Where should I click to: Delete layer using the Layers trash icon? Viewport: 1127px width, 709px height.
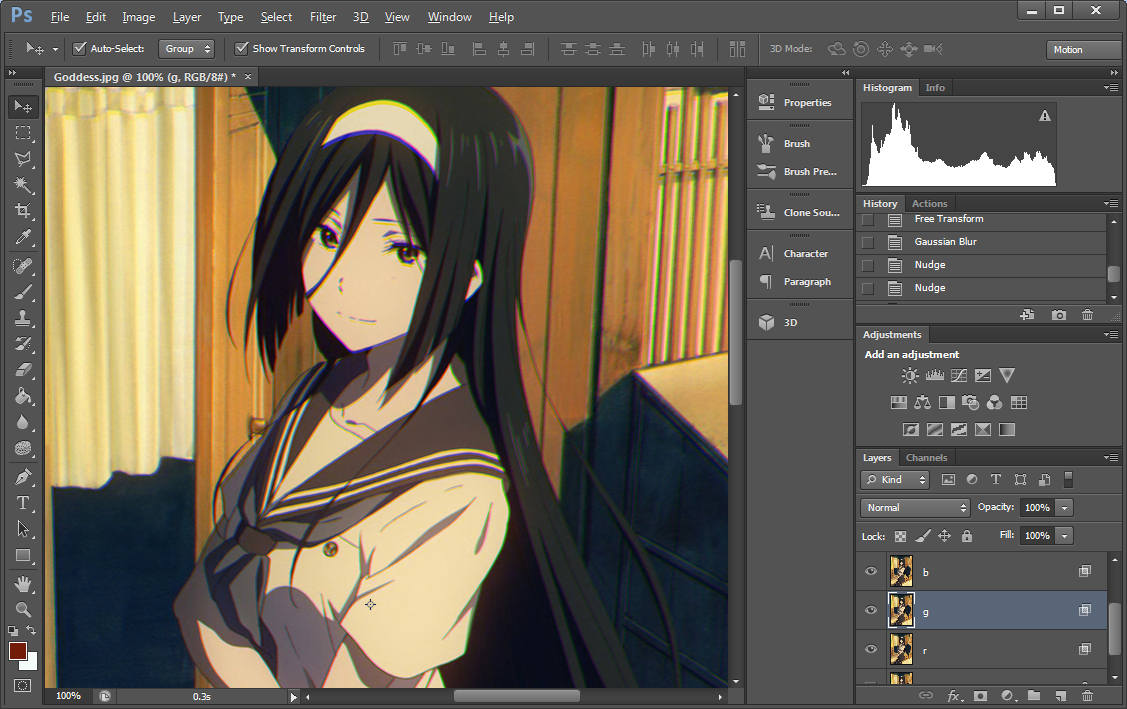[x=1087, y=695]
